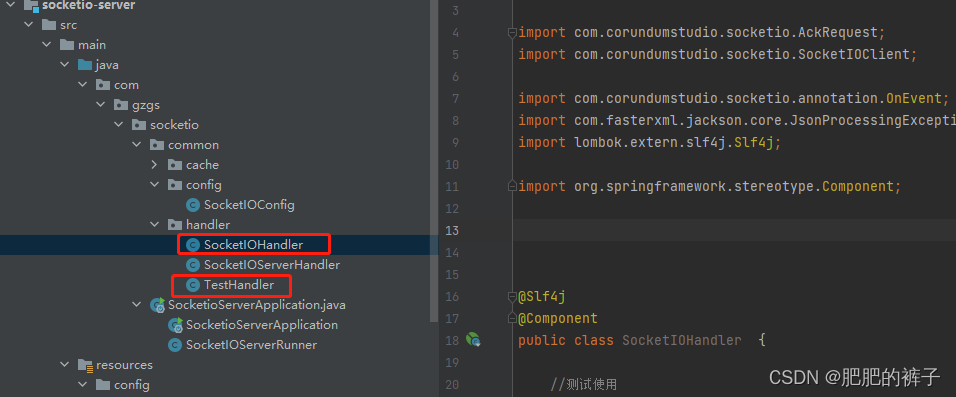Open SocketIOConfig class in tree

[x=249, y=205]
